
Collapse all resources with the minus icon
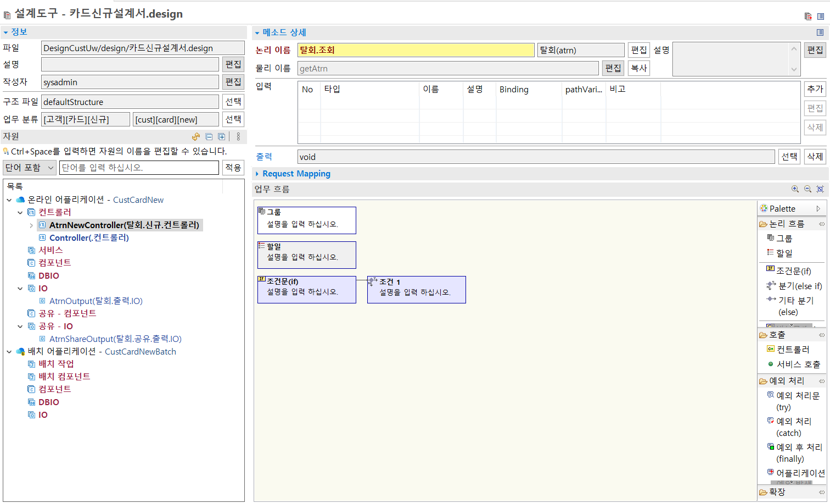tap(209, 137)
